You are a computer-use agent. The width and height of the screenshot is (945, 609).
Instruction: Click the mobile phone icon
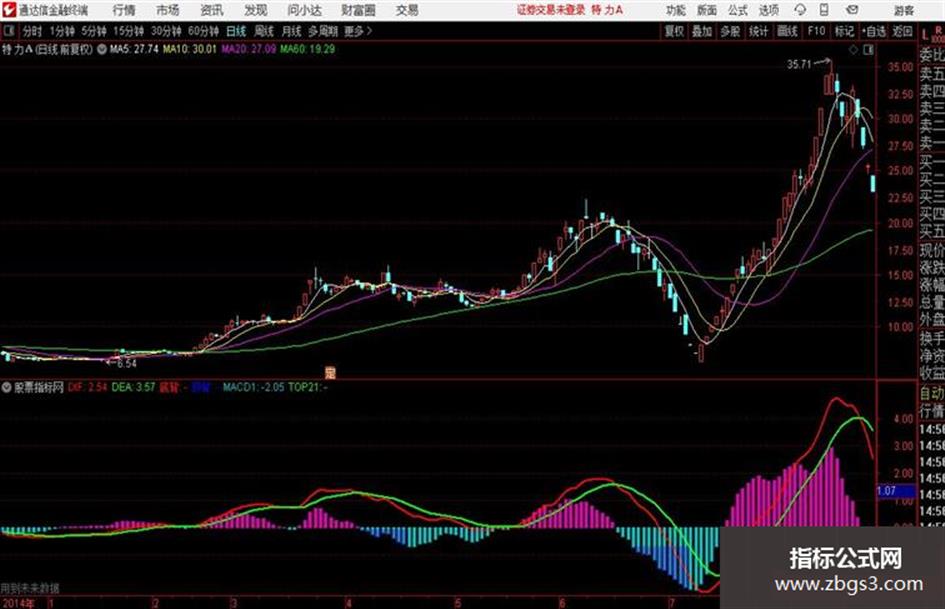[824, 10]
